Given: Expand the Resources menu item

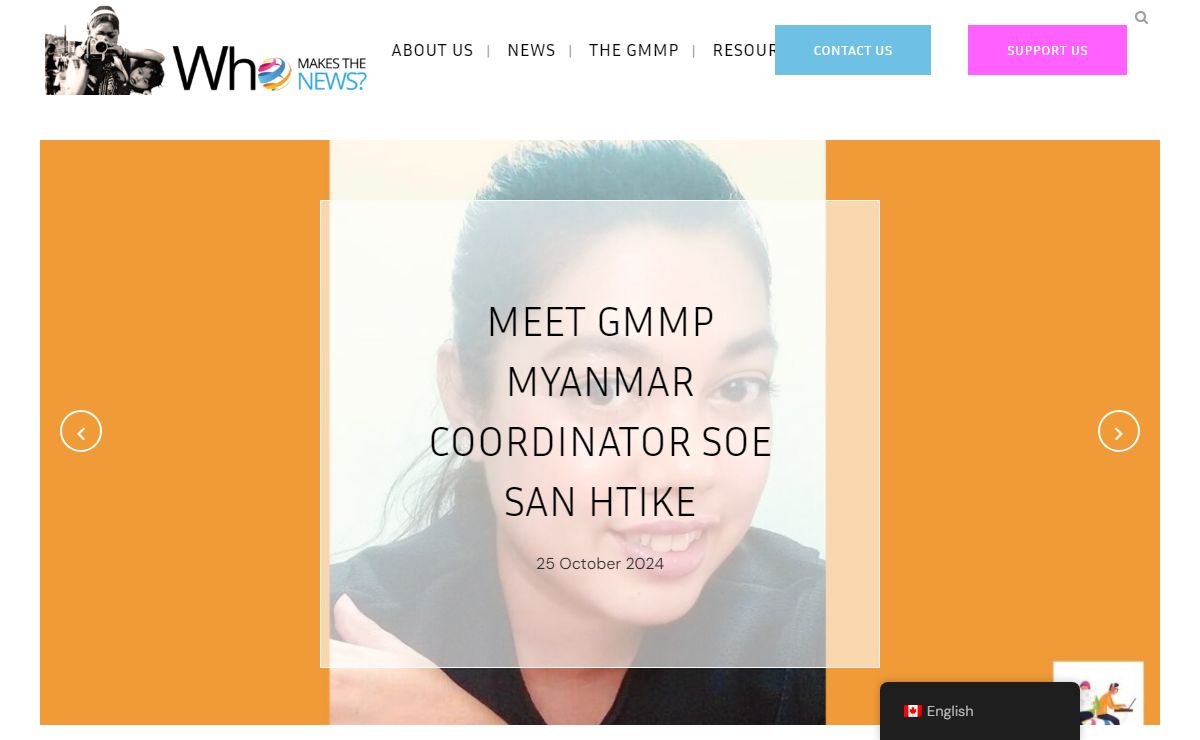Looking at the screenshot, I should (744, 50).
